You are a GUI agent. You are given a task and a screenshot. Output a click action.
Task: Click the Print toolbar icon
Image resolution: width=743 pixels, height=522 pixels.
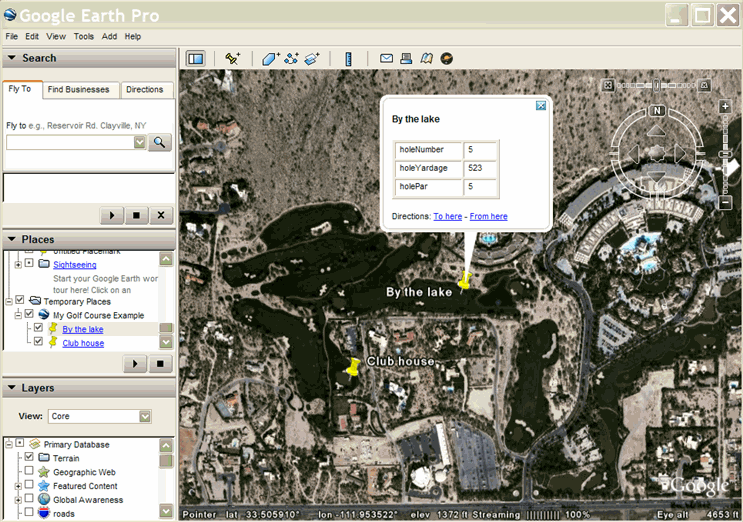coord(407,59)
